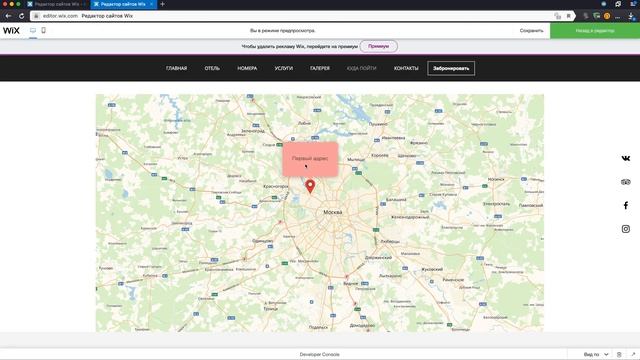This screenshot has height=360, width=640.
Task: Open the ГЛАВНАЯ menu page
Action: click(176, 69)
